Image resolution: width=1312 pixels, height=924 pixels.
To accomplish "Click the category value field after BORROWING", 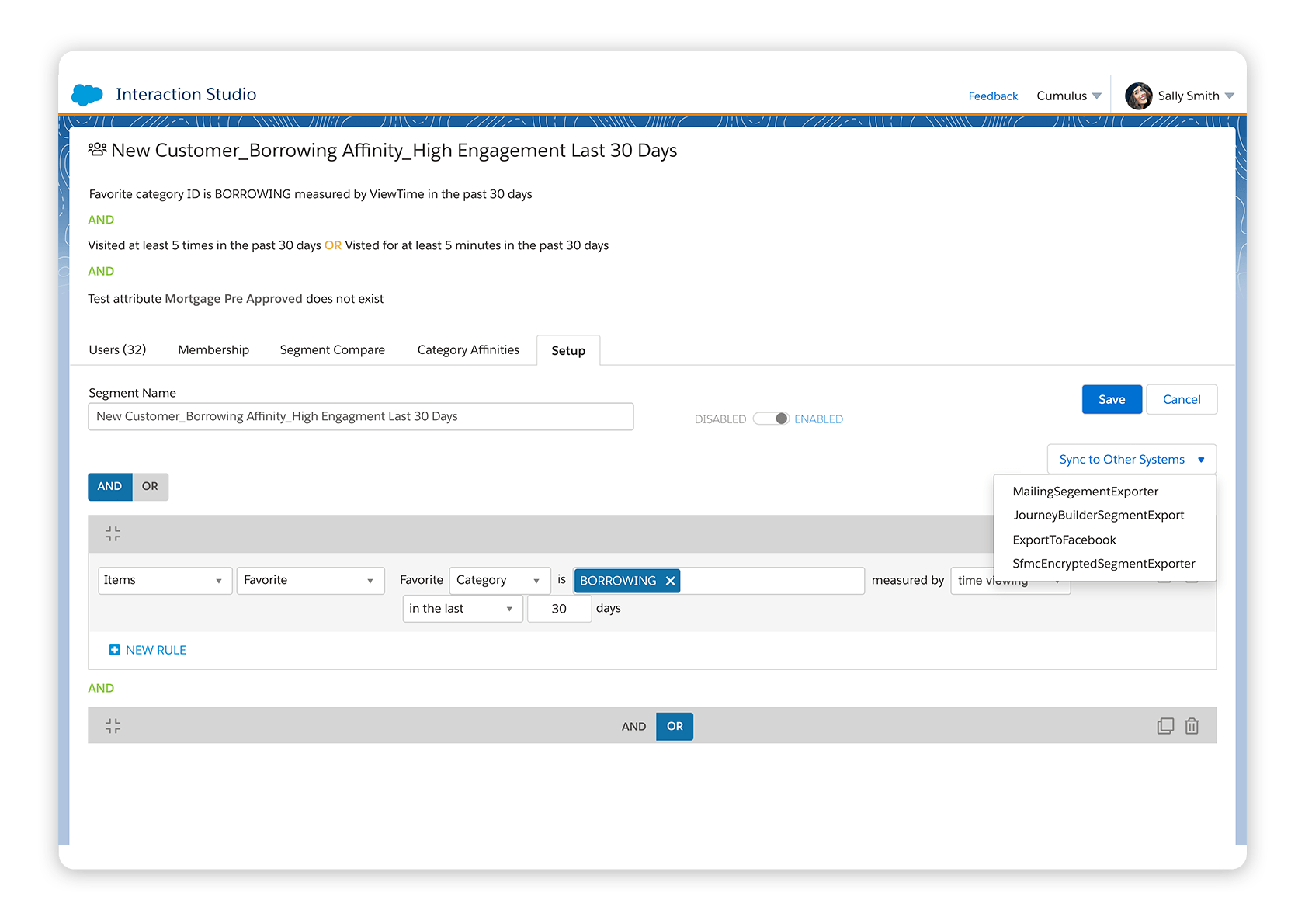I will coord(772,581).
